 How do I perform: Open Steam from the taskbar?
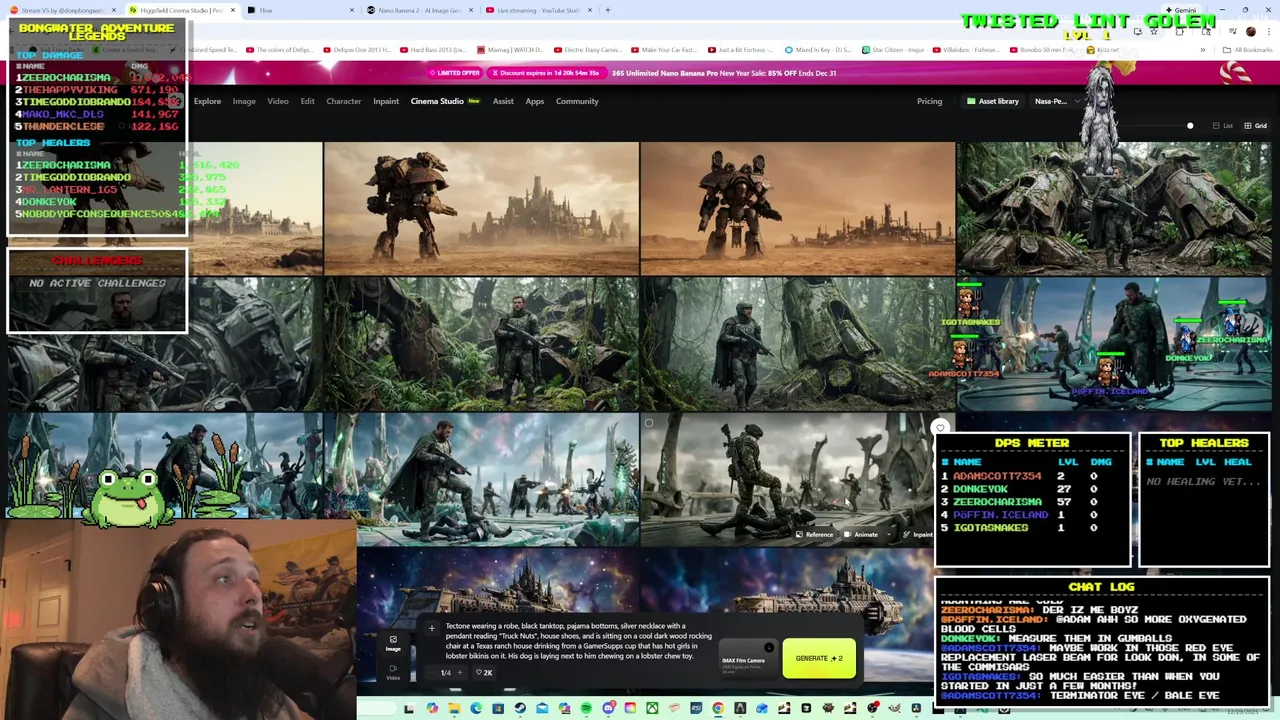coord(520,709)
